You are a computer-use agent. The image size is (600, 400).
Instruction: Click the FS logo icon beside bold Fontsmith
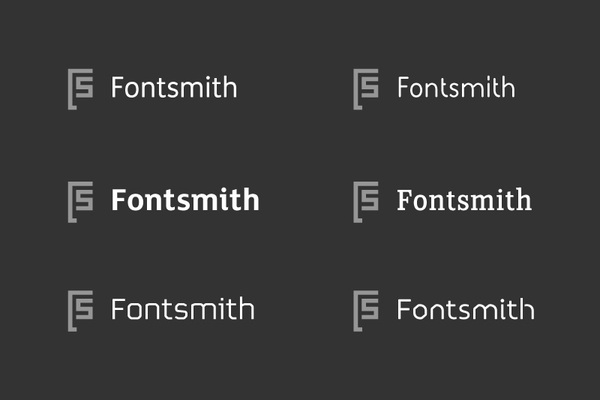(79, 201)
